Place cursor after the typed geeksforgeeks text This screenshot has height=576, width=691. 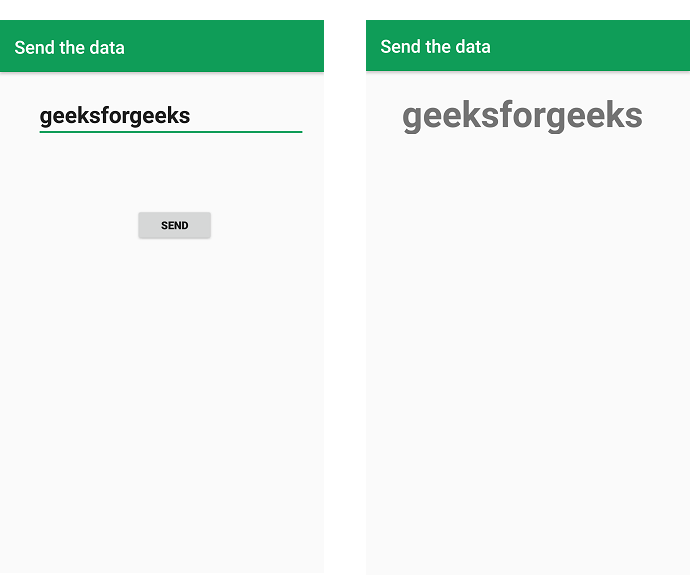point(191,116)
